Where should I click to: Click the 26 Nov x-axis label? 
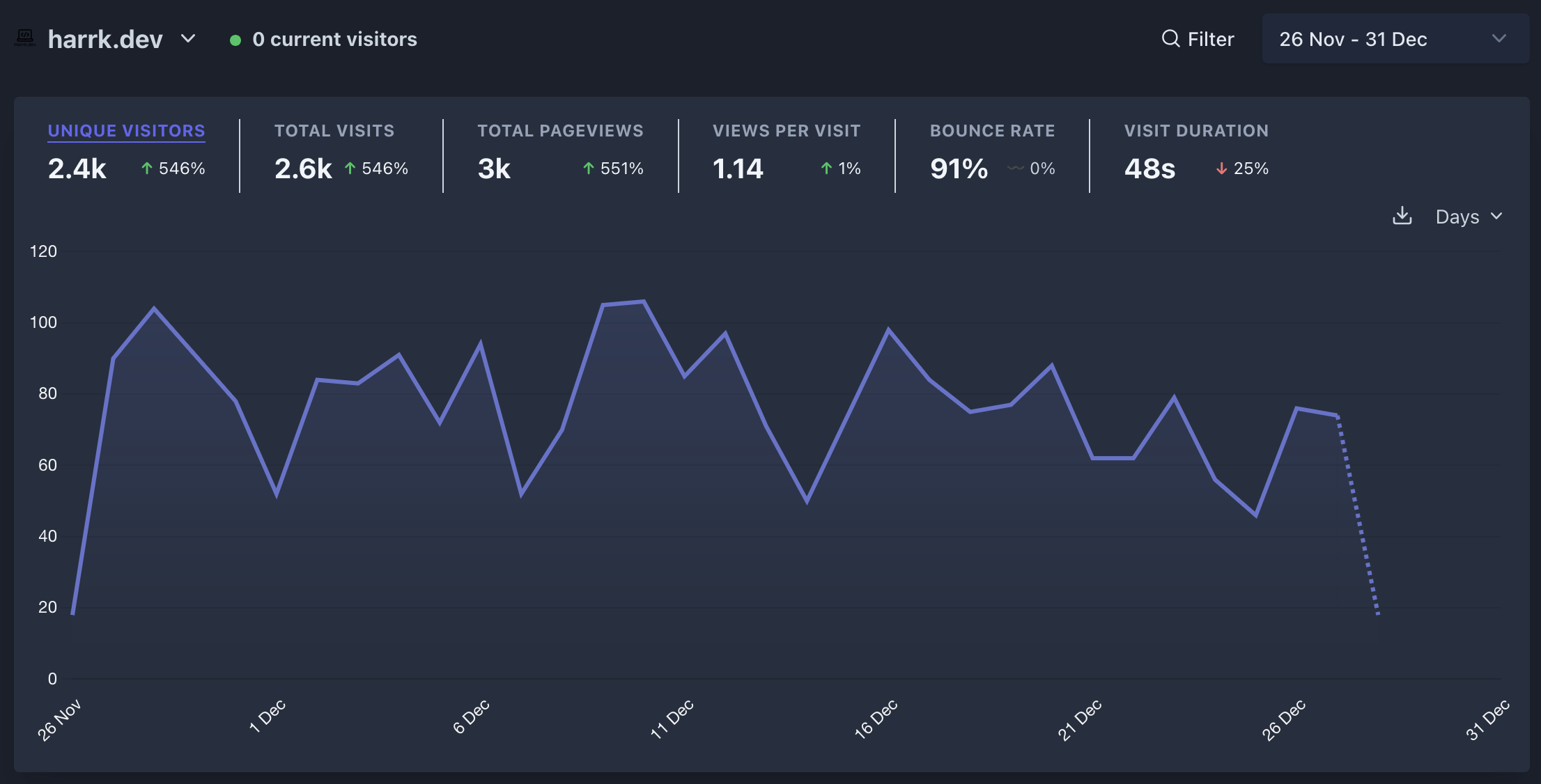(x=59, y=720)
